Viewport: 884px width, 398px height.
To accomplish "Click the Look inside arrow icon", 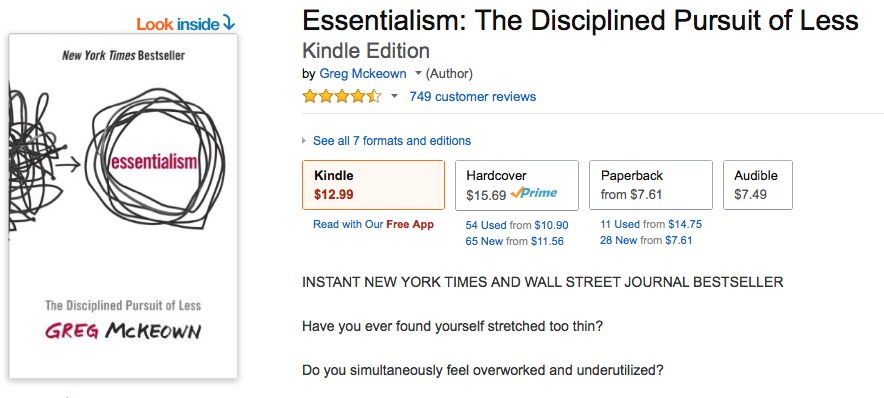I will pos(228,23).
